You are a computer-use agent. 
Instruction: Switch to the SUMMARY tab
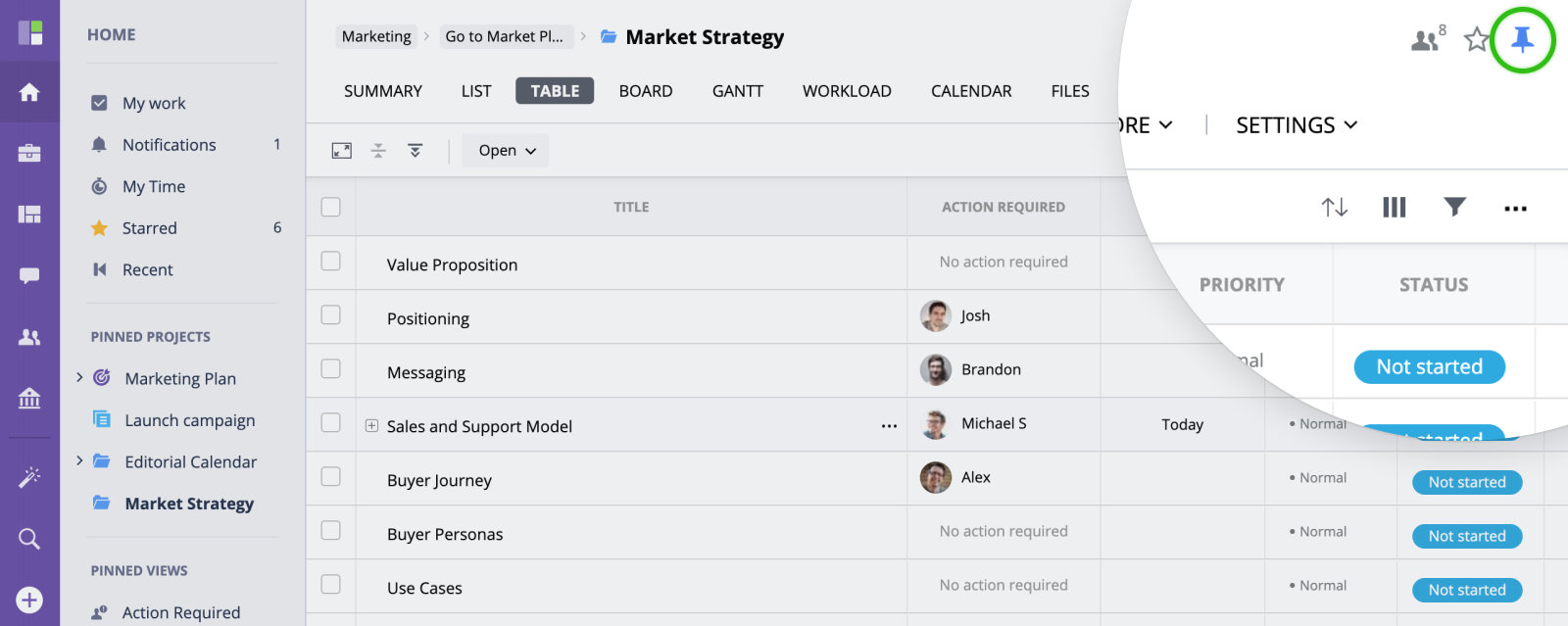pyautogui.click(x=383, y=91)
